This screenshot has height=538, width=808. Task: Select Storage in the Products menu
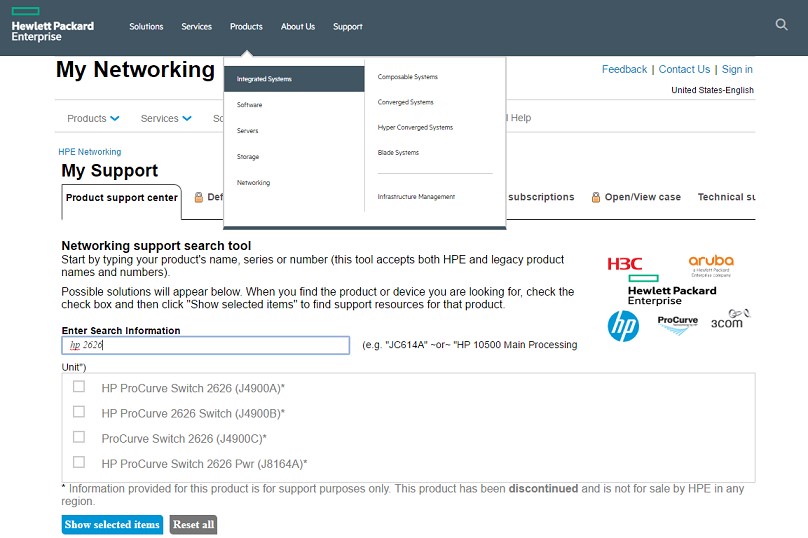click(x=248, y=157)
